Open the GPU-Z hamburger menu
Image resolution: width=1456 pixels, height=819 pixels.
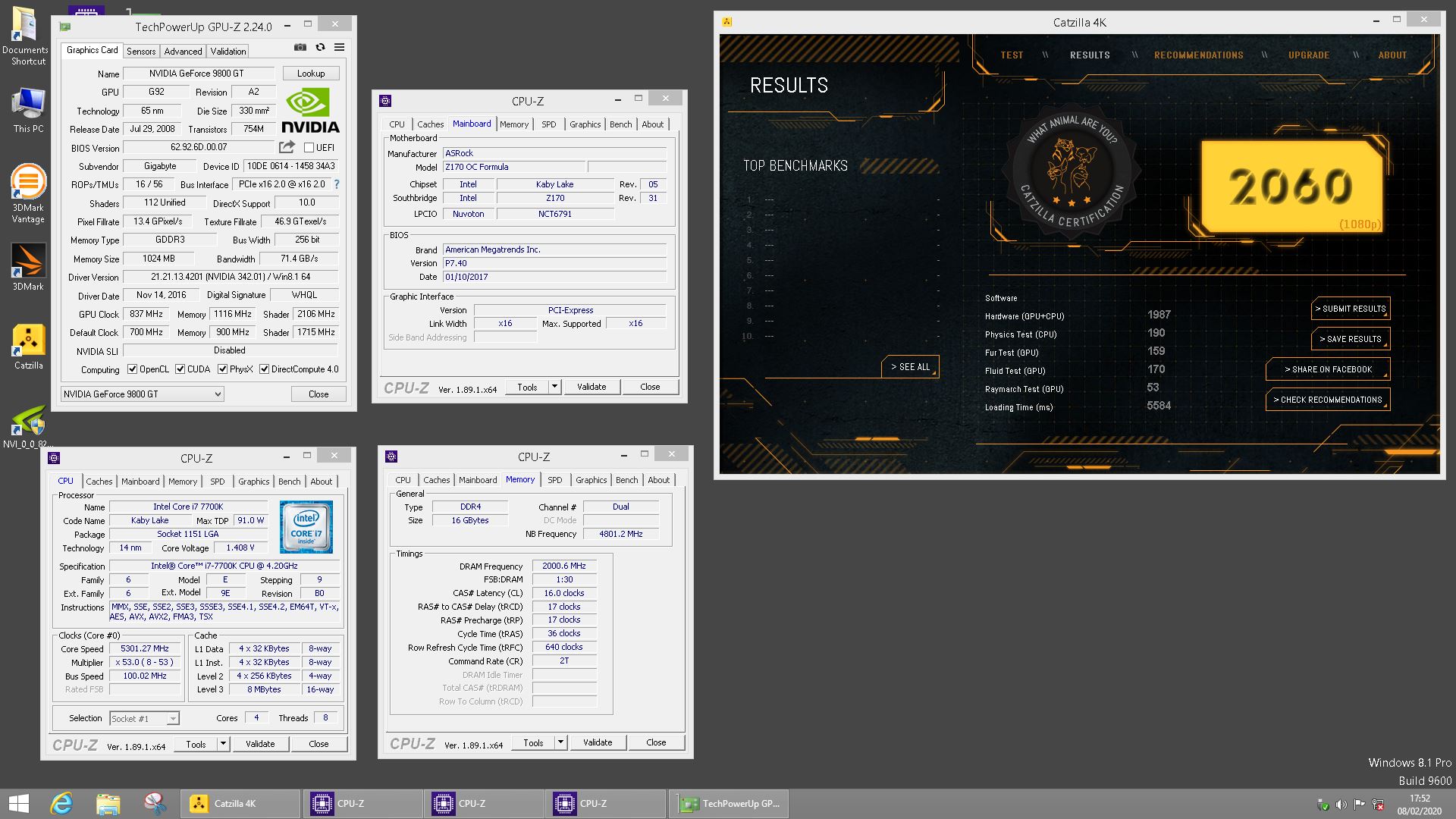pyautogui.click(x=339, y=47)
